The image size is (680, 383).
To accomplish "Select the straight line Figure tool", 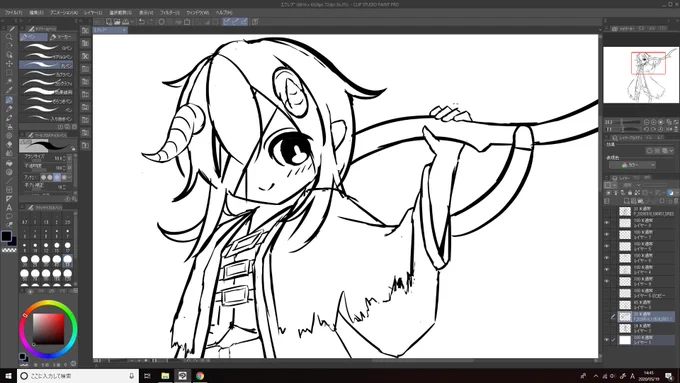I will coord(9,181).
